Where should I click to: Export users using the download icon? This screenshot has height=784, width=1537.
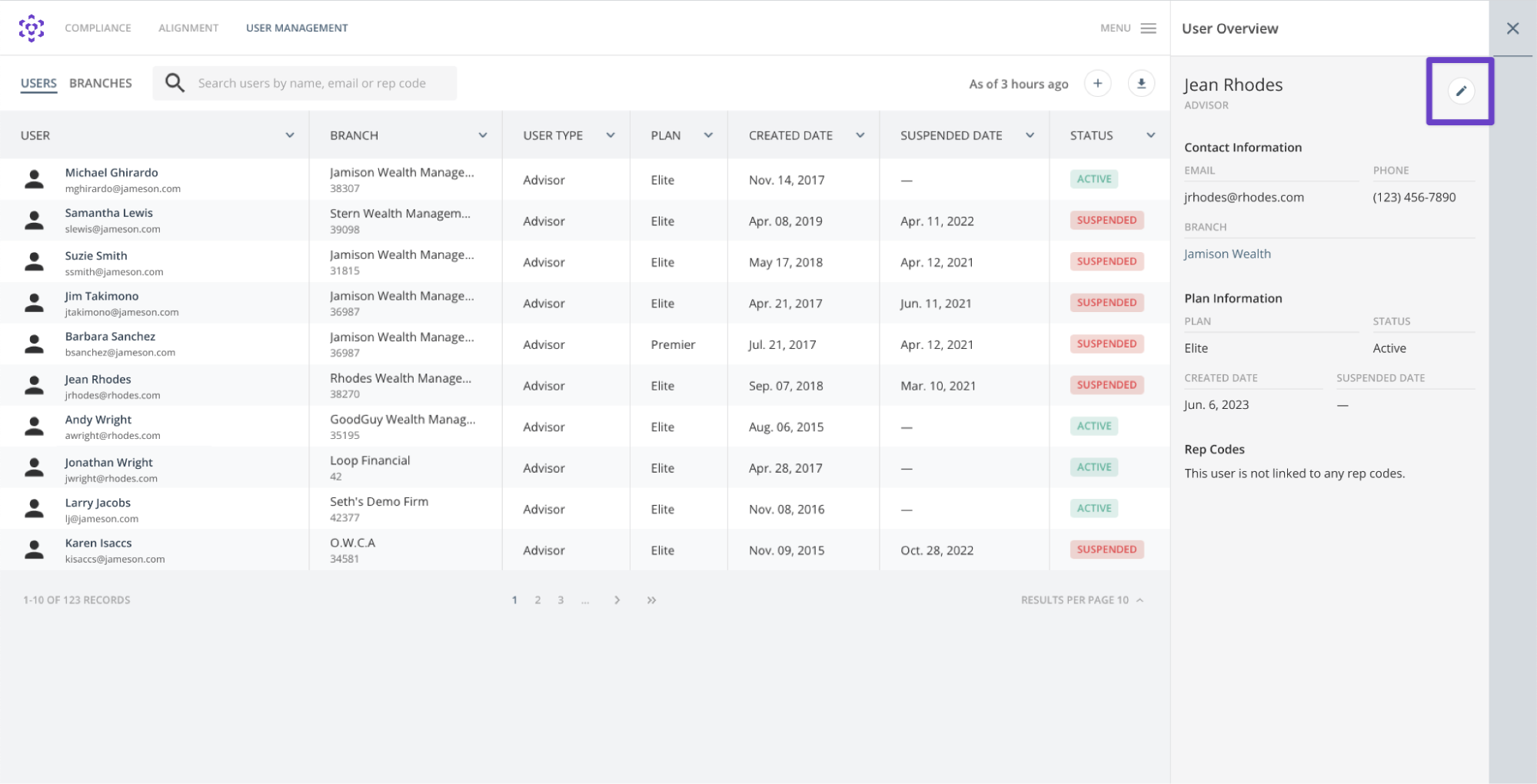pos(1141,83)
